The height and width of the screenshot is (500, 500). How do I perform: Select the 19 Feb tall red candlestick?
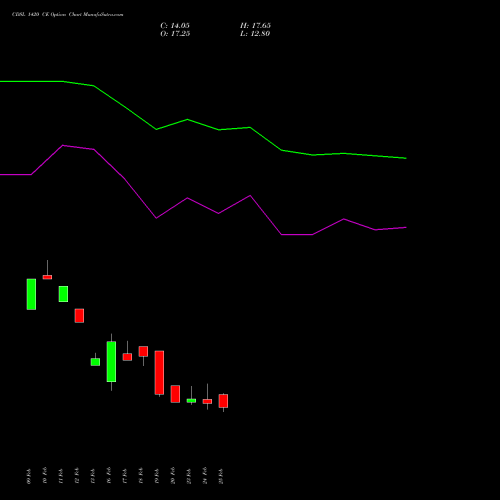pos(159,373)
